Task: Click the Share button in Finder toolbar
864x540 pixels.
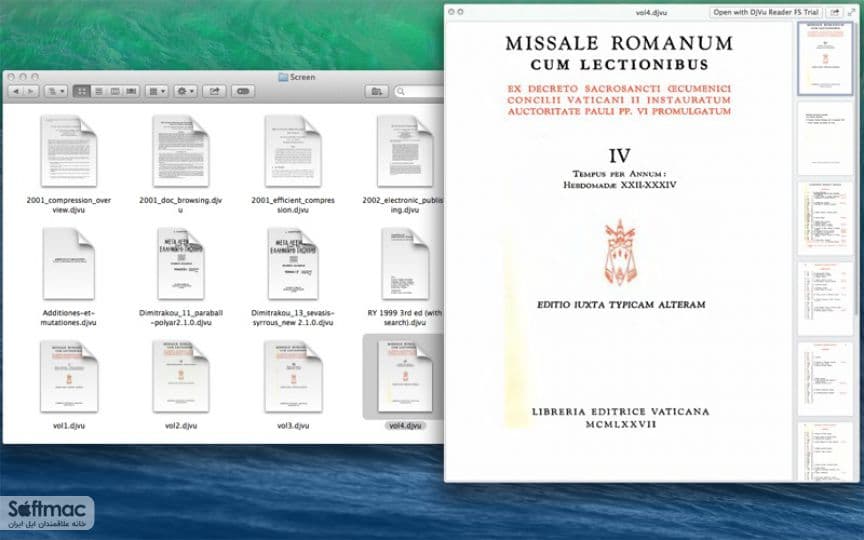Action: tap(214, 91)
